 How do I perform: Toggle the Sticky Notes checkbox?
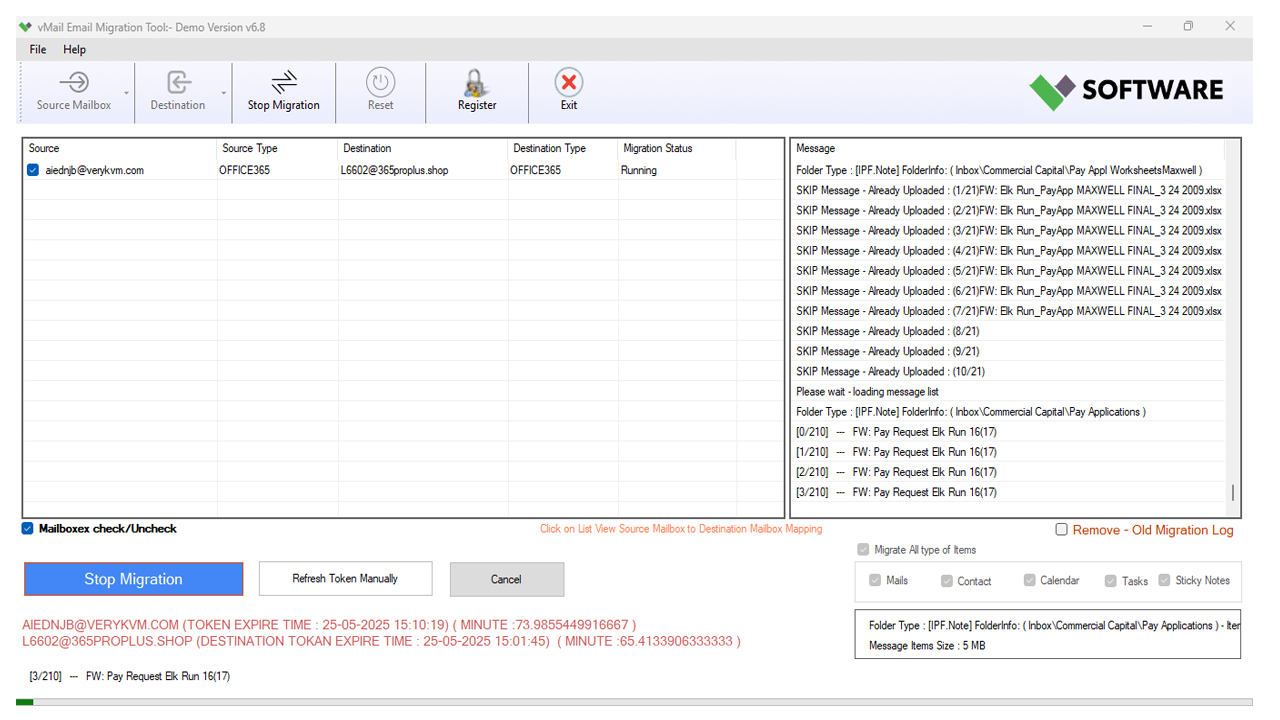point(1164,580)
